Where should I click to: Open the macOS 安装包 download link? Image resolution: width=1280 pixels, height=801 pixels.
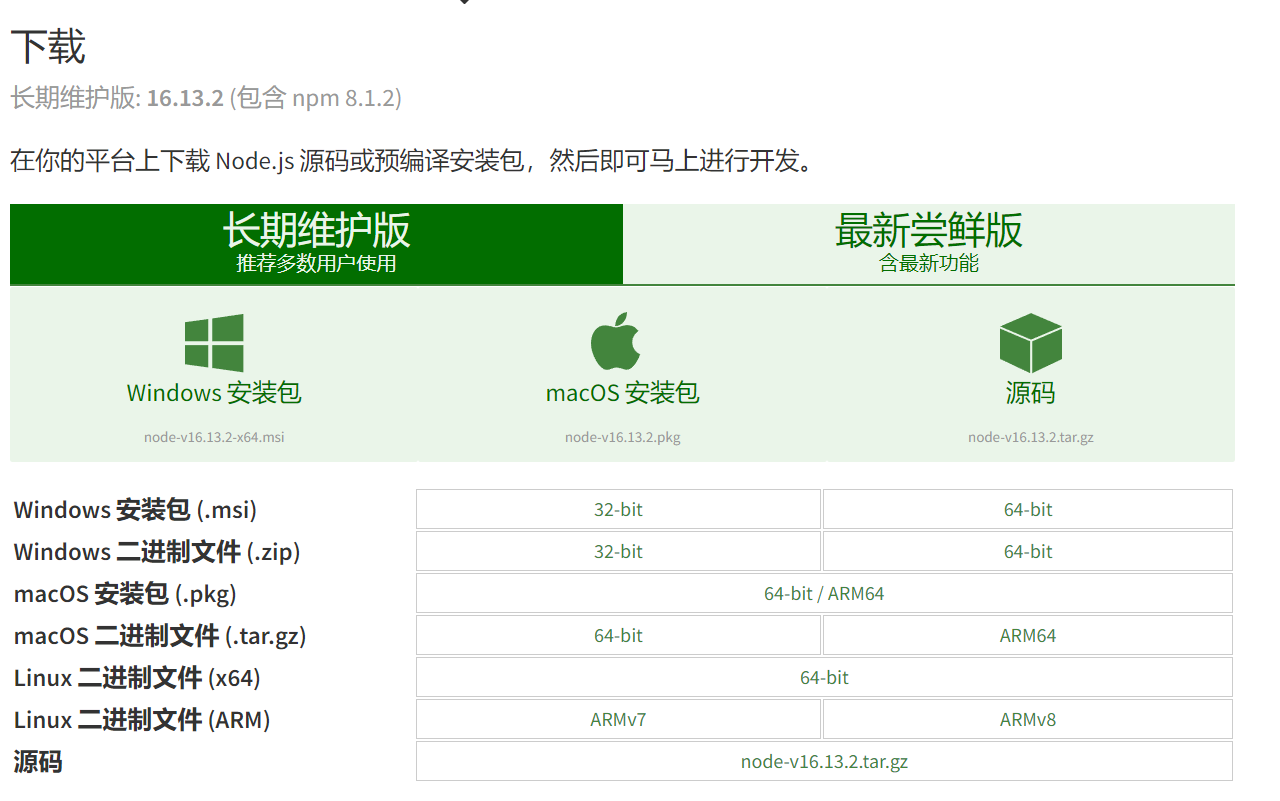[x=622, y=393]
